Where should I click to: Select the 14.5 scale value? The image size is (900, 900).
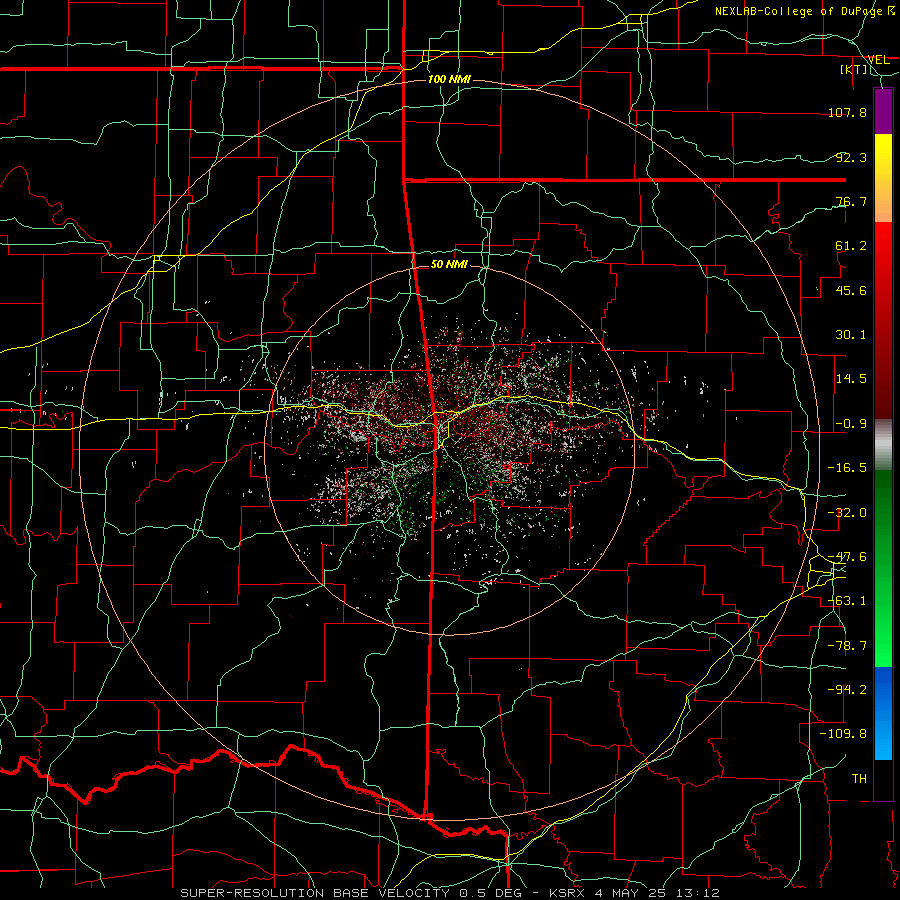pos(851,379)
